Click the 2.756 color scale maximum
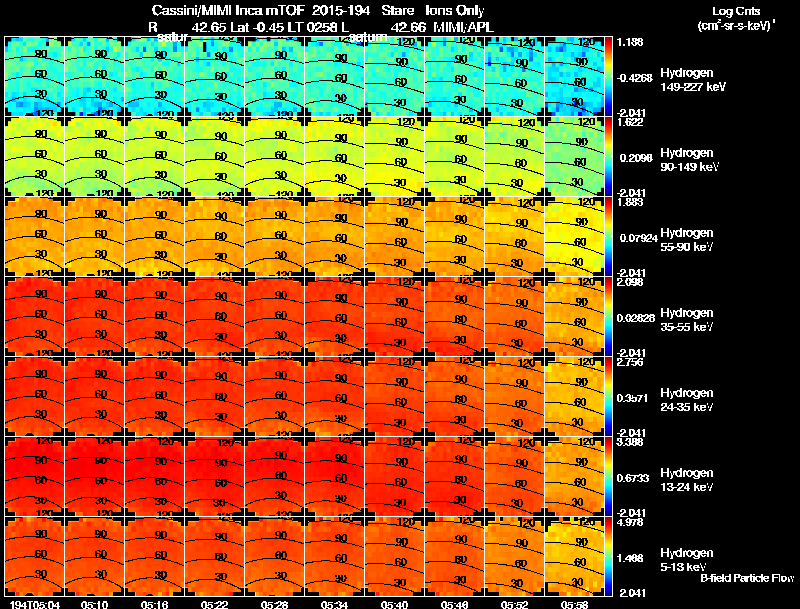This screenshot has width=800, height=609. (631, 362)
